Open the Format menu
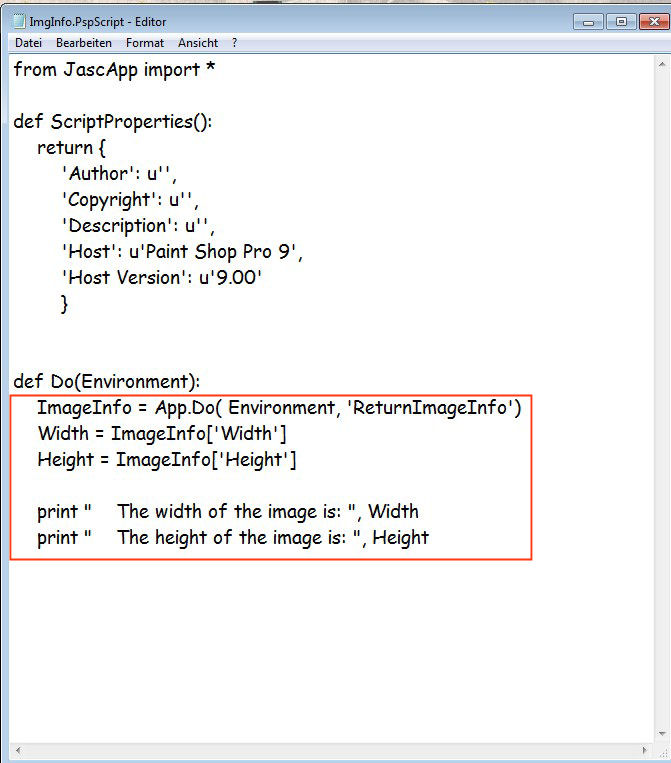The height and width of the screenshot is (763, 671). point(145,43)
